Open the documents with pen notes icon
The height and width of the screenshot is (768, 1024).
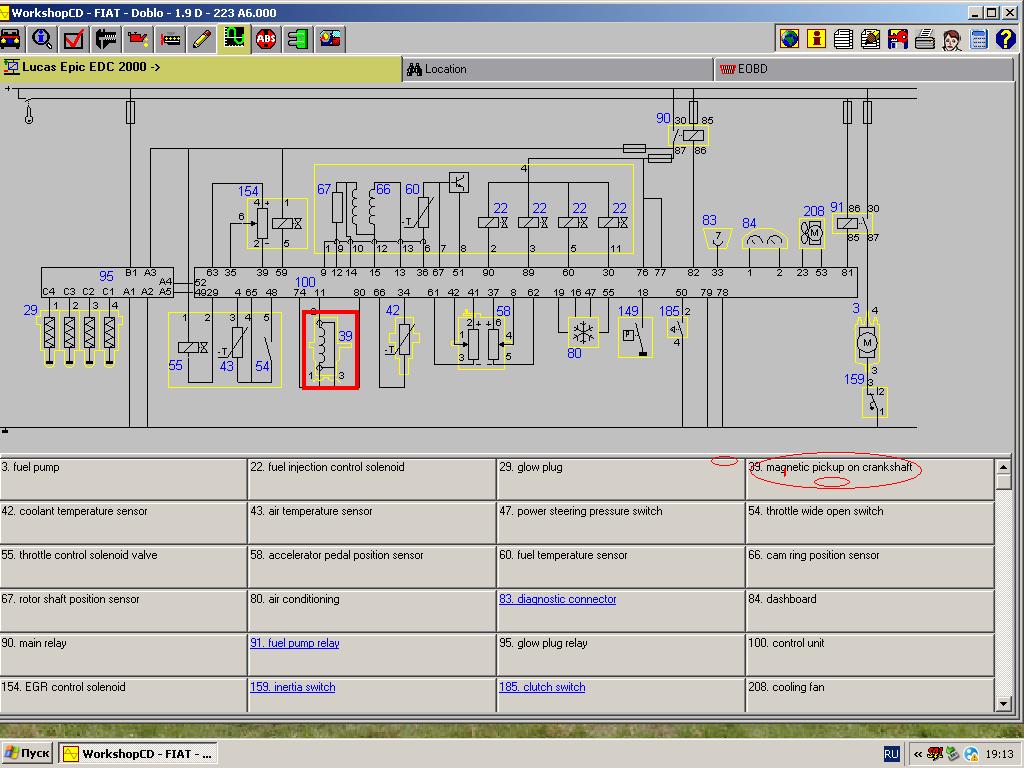pyautogui.click(x=871, y=39)
